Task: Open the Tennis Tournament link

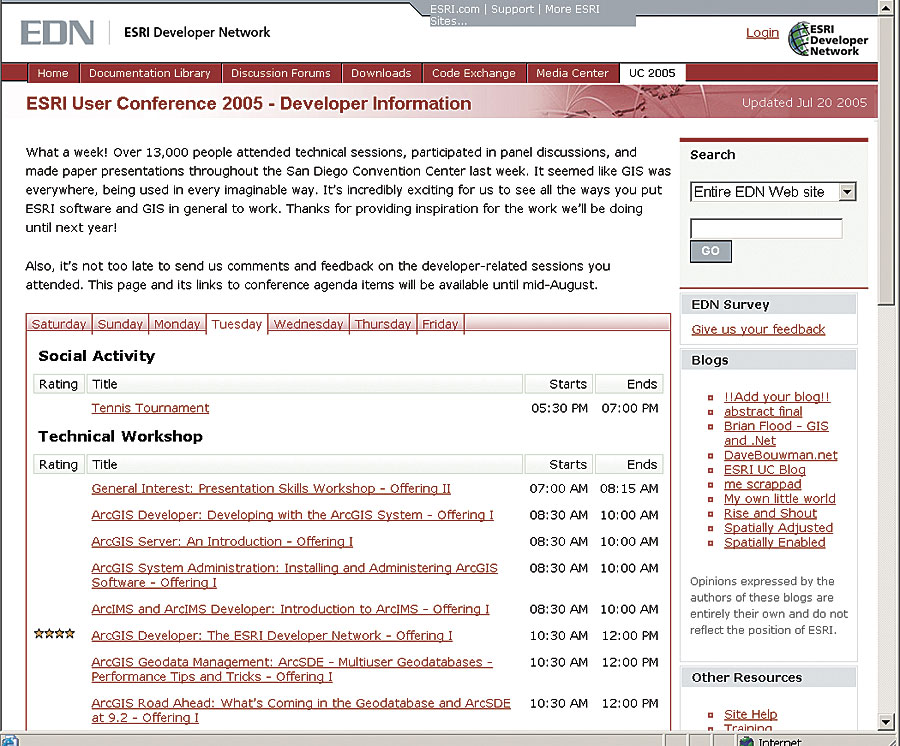Action: (150, 408)
